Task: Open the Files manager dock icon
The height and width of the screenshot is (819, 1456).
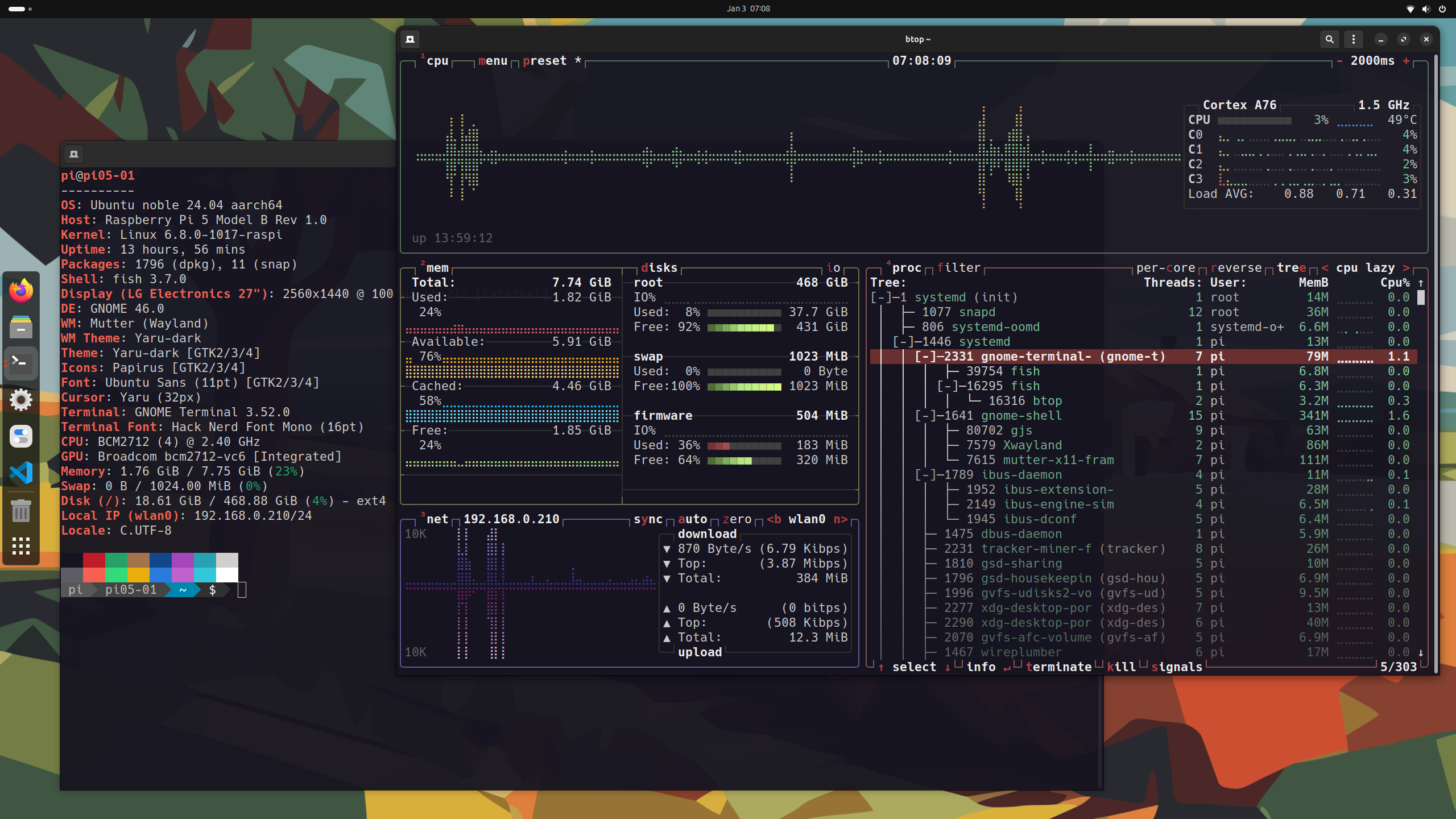Action: (x=21, y=327)
